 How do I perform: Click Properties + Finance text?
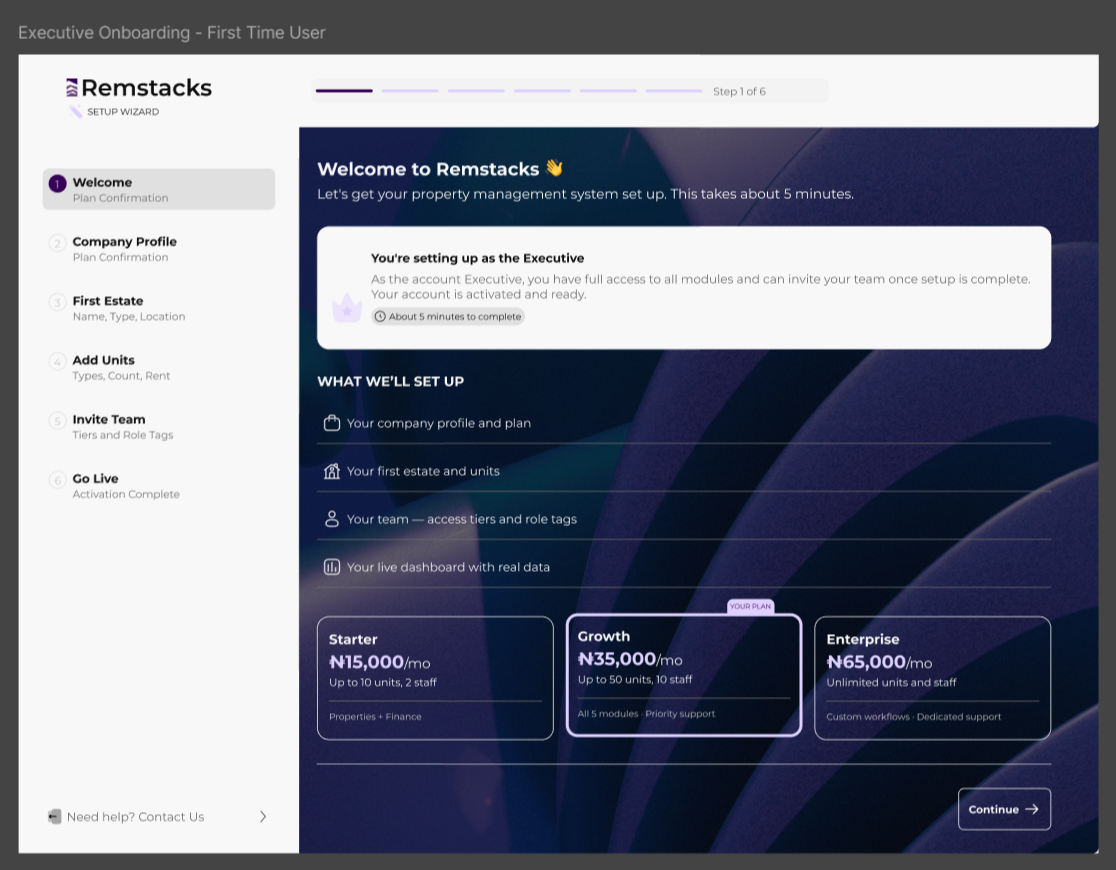(375, 717)
